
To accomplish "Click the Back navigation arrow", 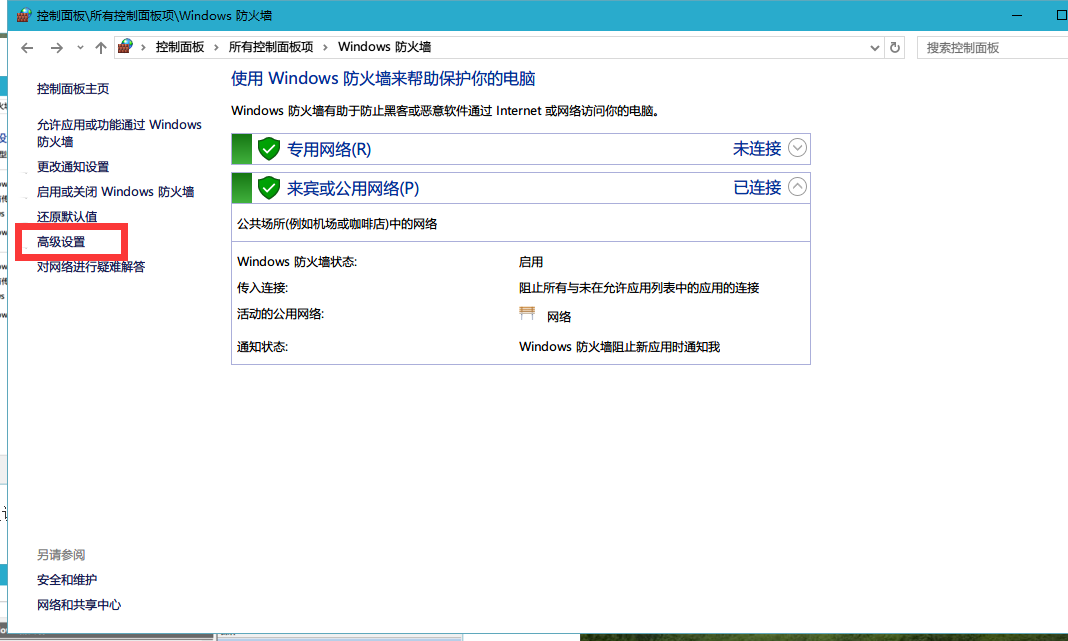I will point(27,48).
